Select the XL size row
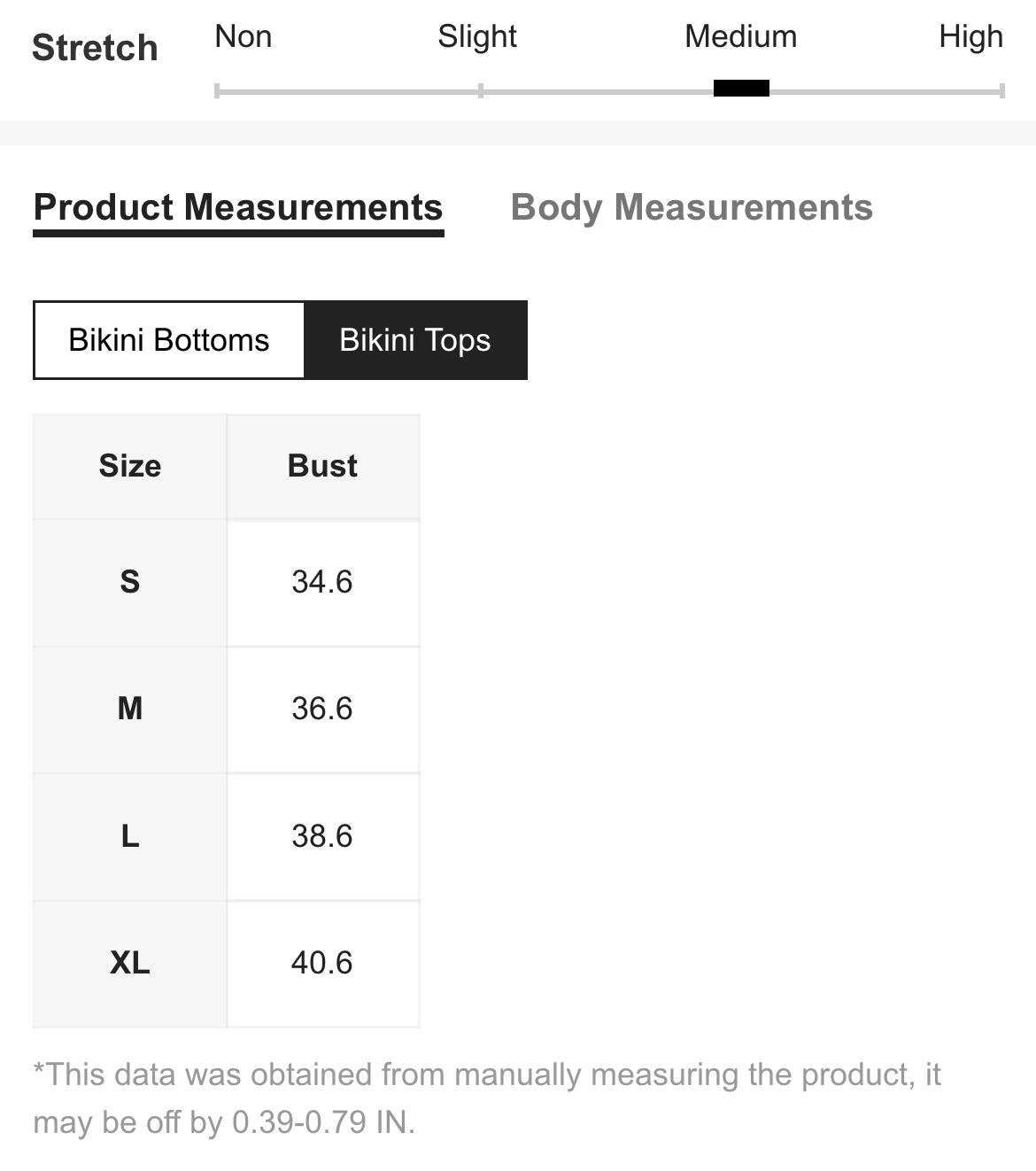This screenshot has width=1036, height=1171. click(x=227, y=964)
